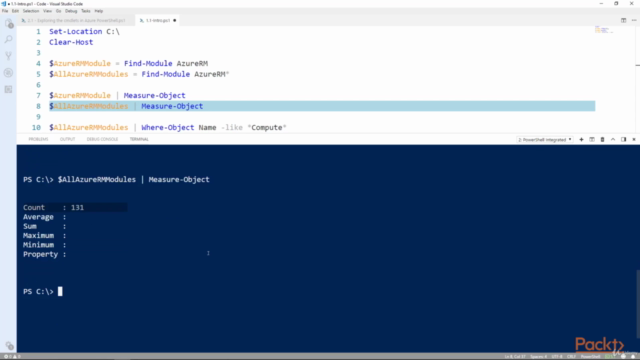Open the Tasks menu
Viewport: 640px width, 360px height.
pos(86,11)
